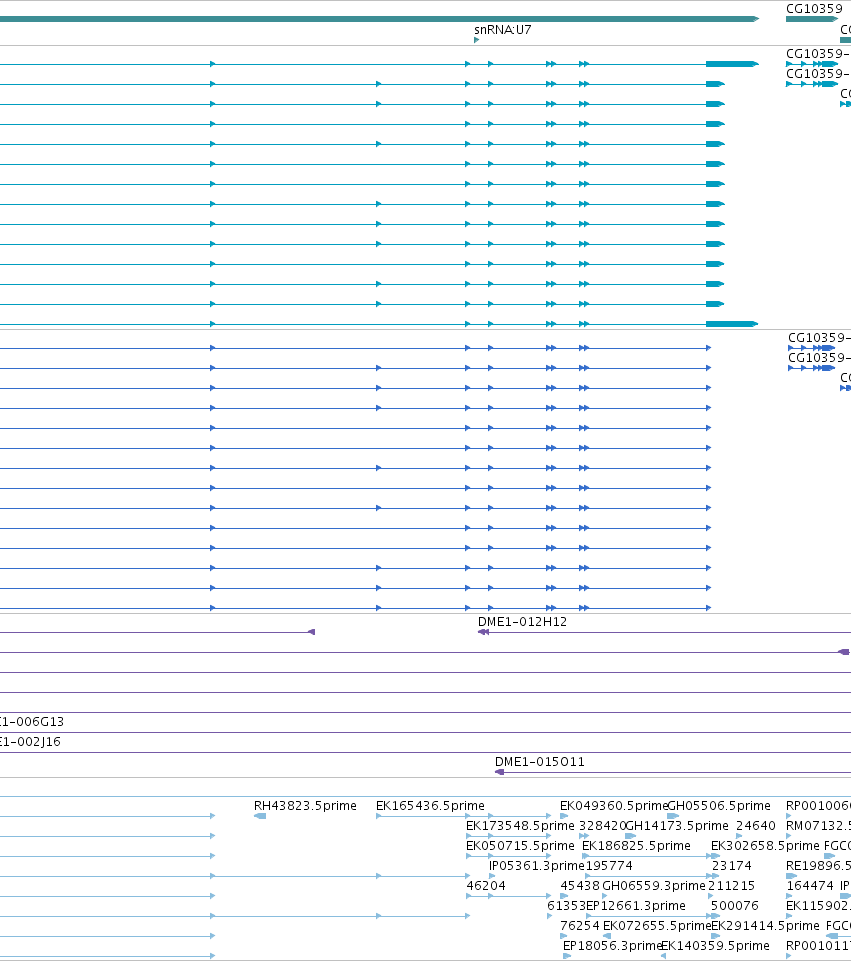
Task: Select the DME1-012H12 clone label
Action: click(x=522, y=621)
